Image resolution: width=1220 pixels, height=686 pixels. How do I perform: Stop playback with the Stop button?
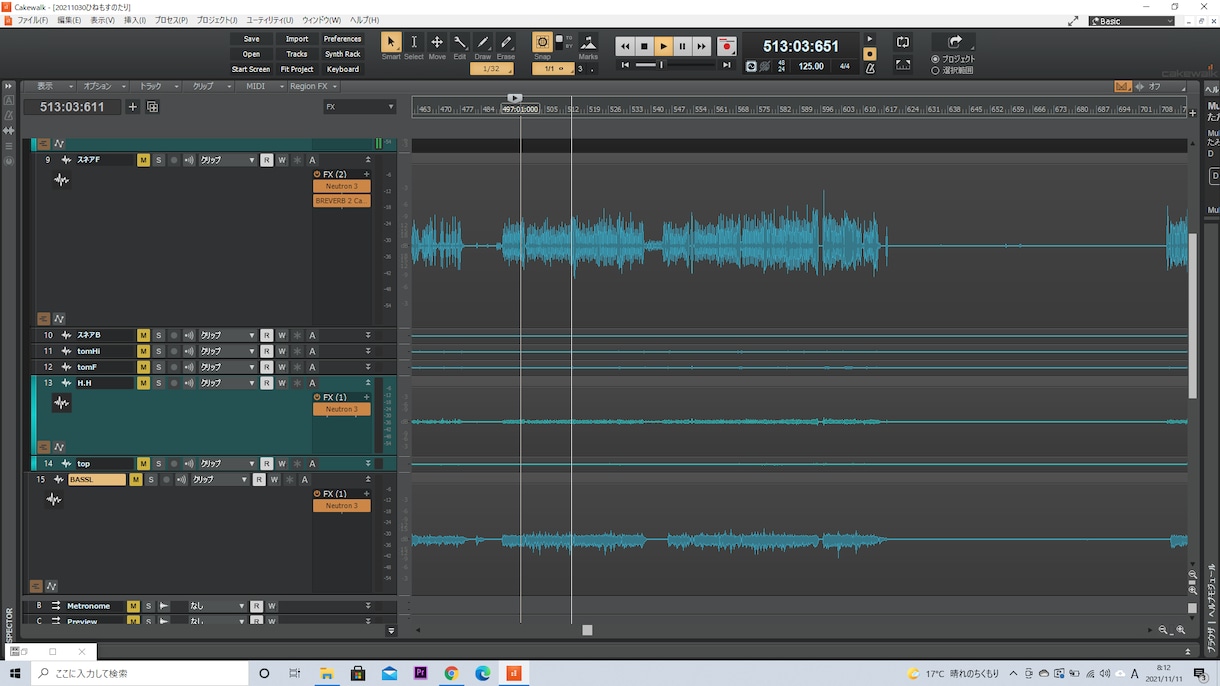pos(644,46)
